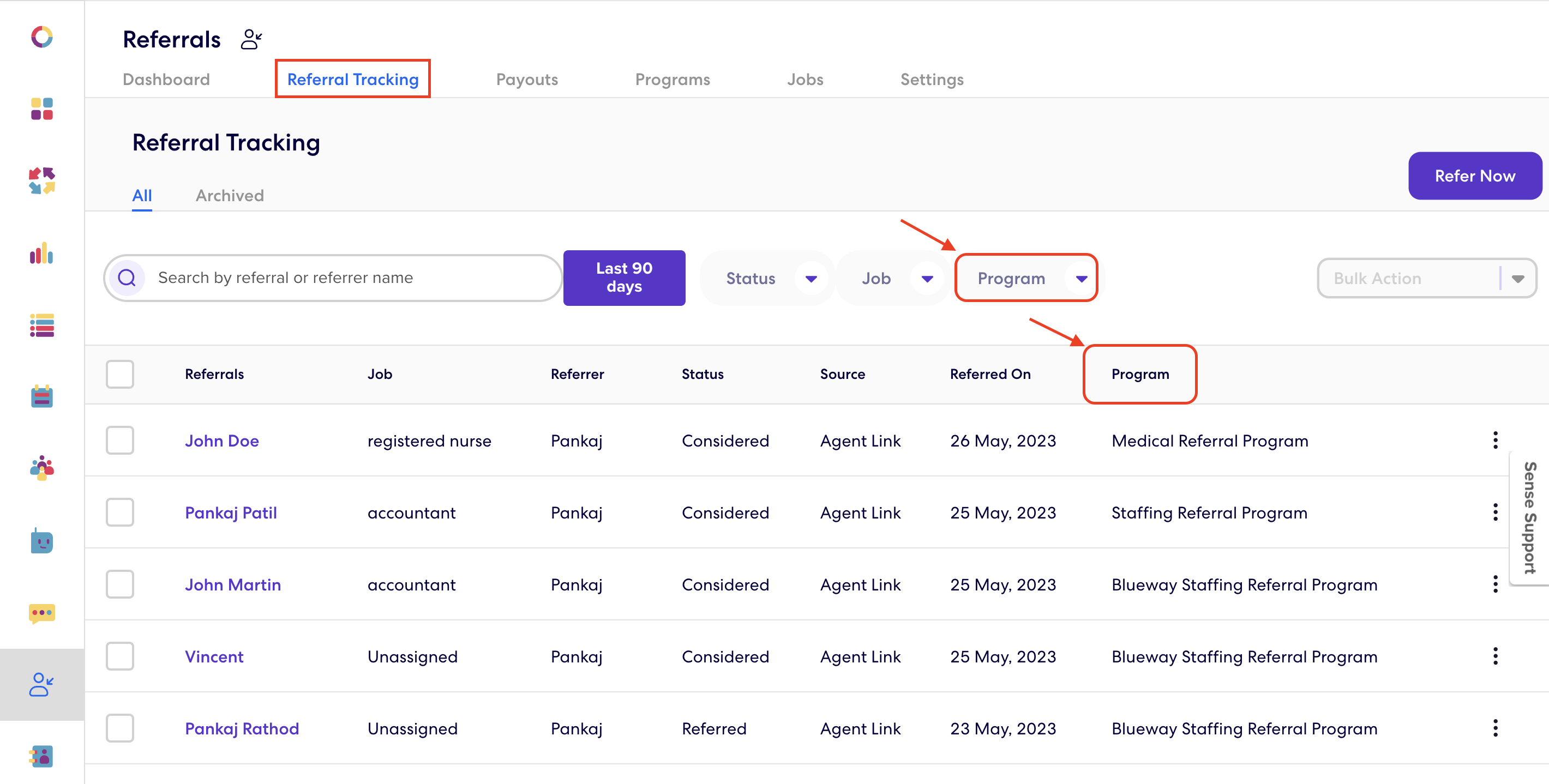Open row options for Pankaj Patil
1549x784 pixels.
[1496, 512]
